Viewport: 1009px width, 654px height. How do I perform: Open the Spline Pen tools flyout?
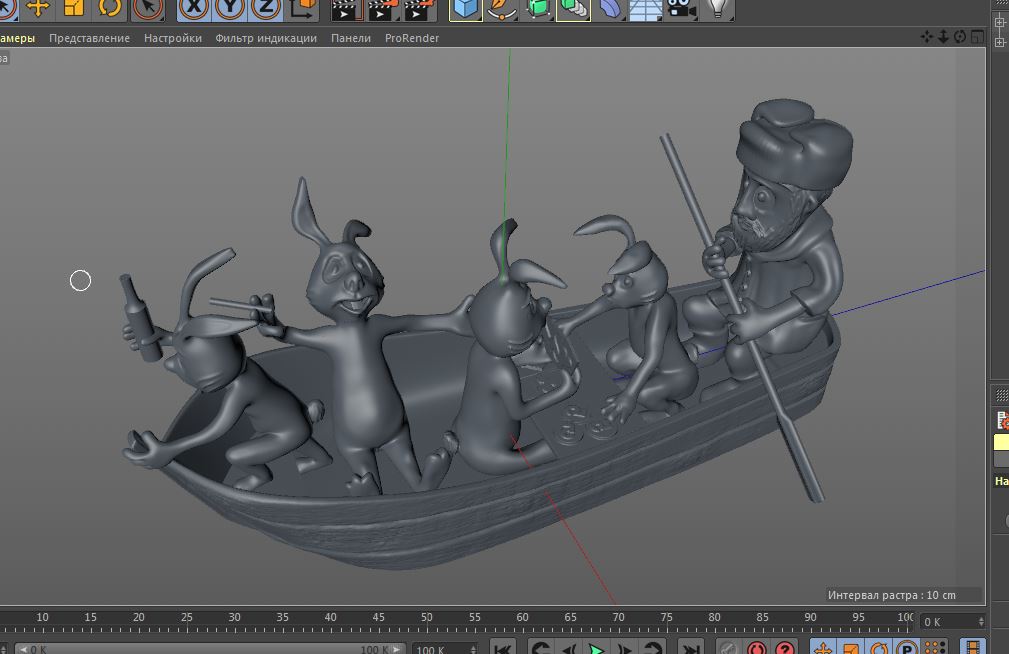[x=501, y=8]
